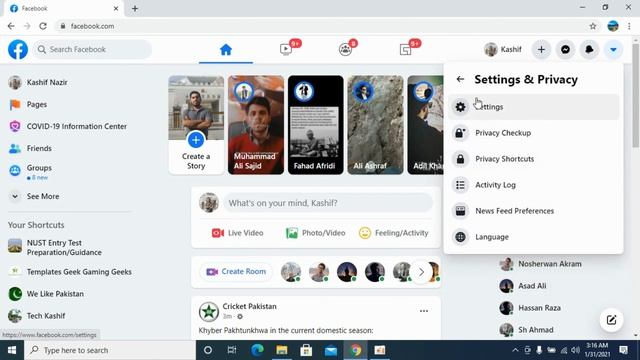Viewport: 640px width, 360px height.
Task: Open Kashif profile from top bar
Action: point(503,49)
